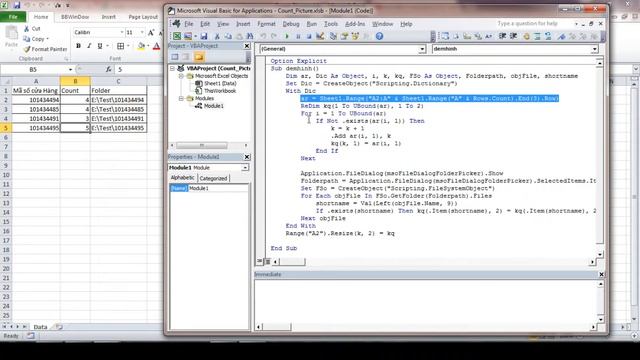Click the Cut scissors icon in VBA toolbar
640x360 pixels.
click(x=217, y=36)
